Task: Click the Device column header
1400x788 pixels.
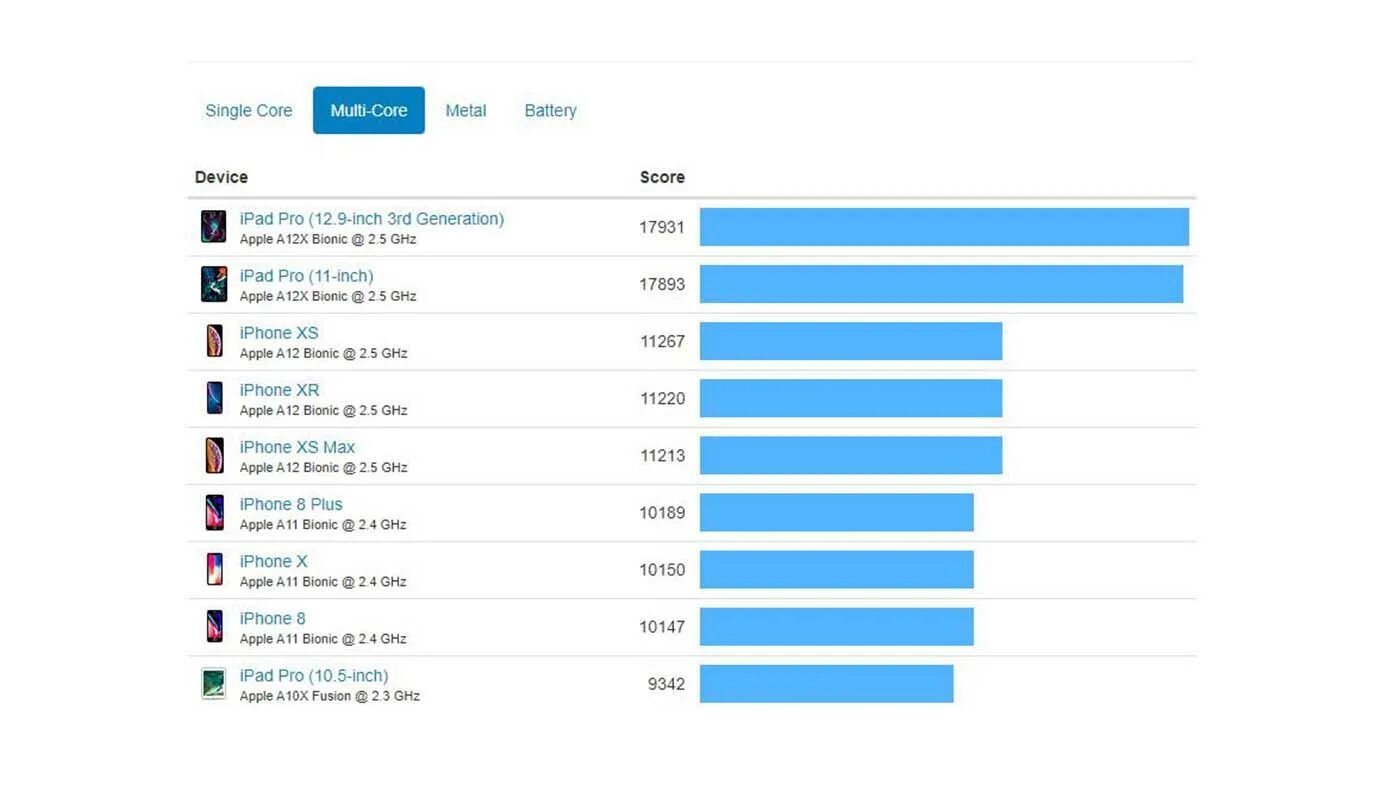Action: [221, 177]
